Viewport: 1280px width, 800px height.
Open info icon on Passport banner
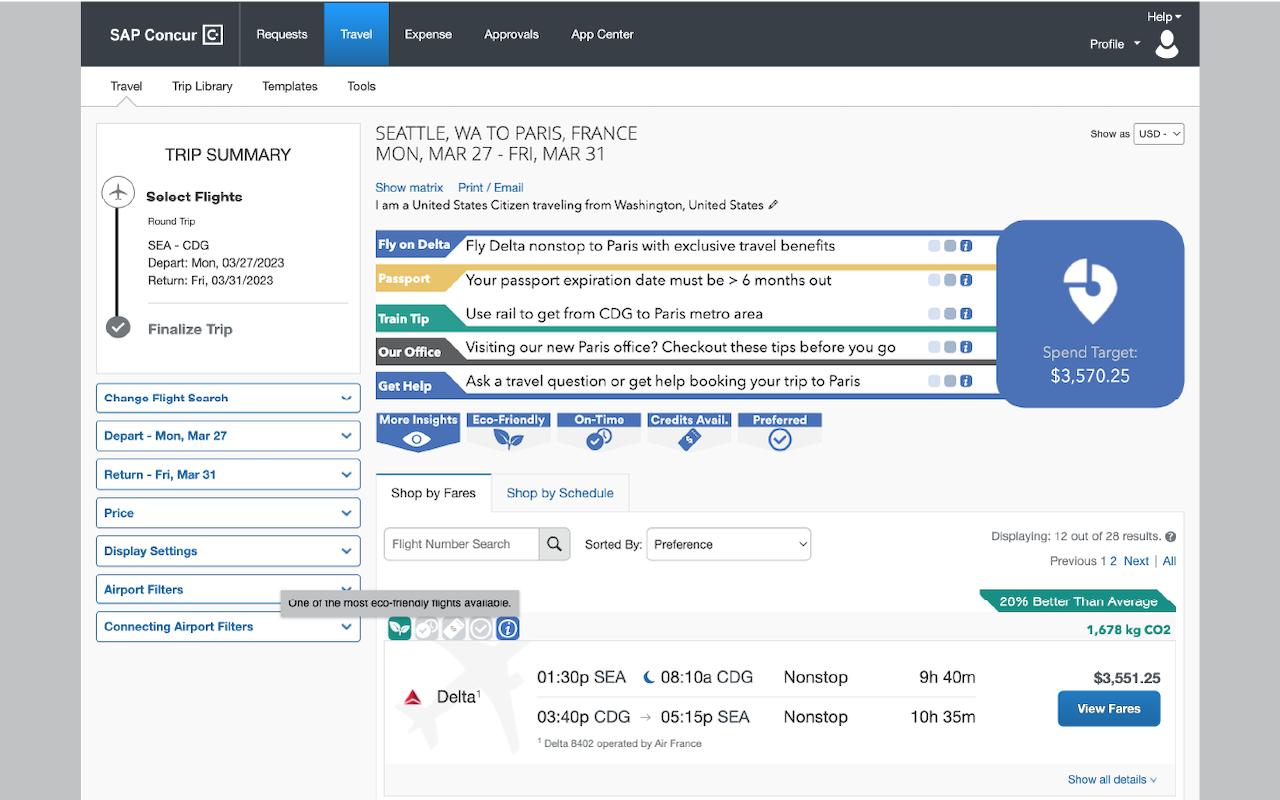(966, 280)
